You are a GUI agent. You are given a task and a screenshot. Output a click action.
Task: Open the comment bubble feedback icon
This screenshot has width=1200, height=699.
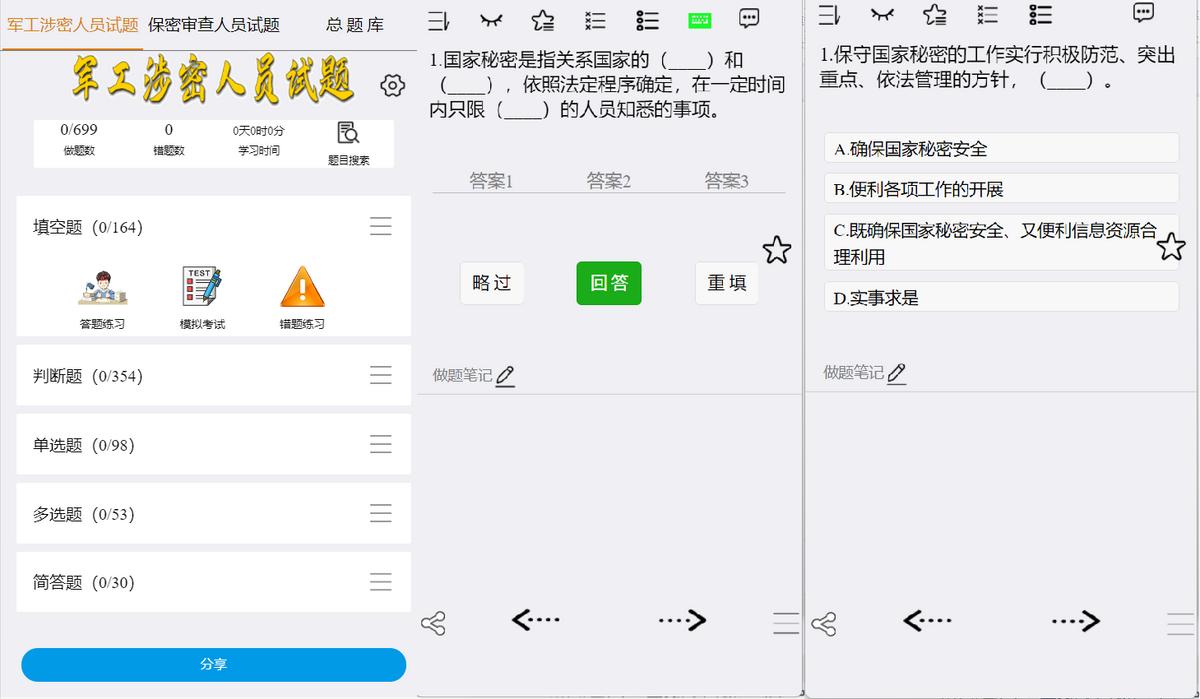[x=750, y=20]
